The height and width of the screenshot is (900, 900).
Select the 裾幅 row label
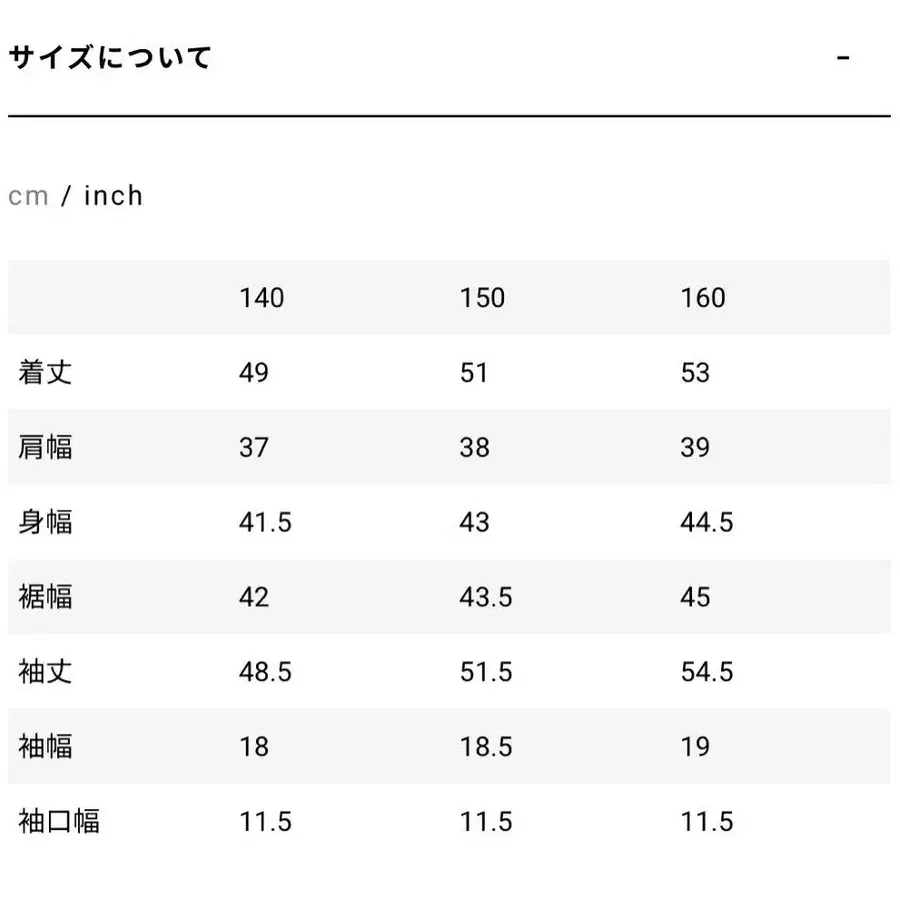coord(44,597)
